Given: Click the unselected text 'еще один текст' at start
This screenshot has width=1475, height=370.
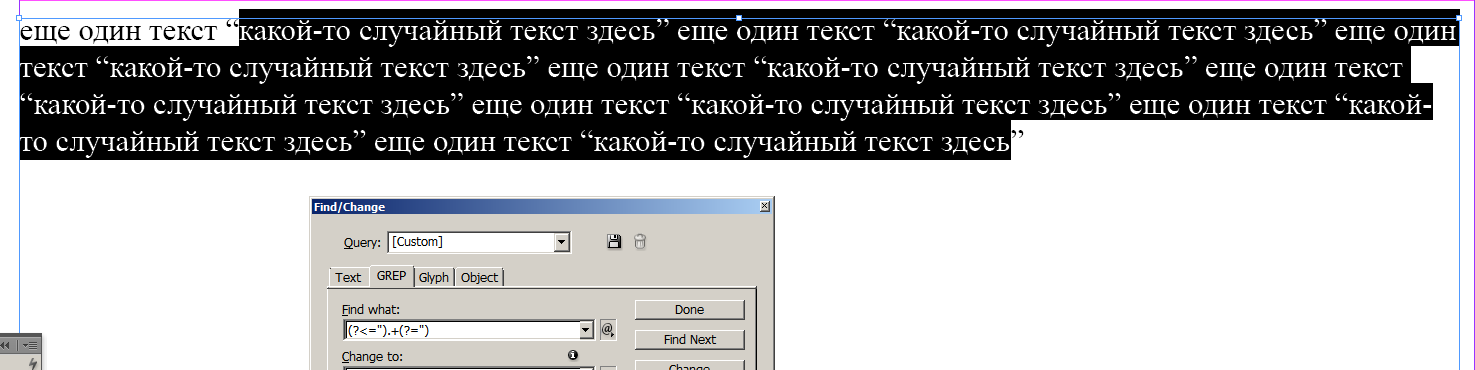Looking at the screenshot, I should point(119,32).
